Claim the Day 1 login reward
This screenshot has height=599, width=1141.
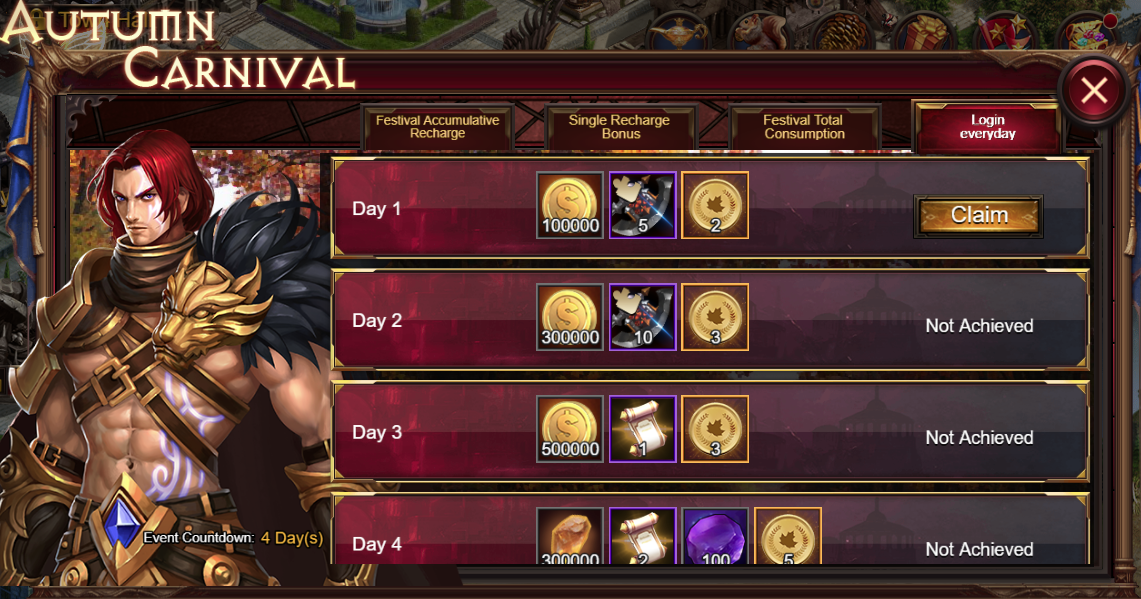click(979, 215)
